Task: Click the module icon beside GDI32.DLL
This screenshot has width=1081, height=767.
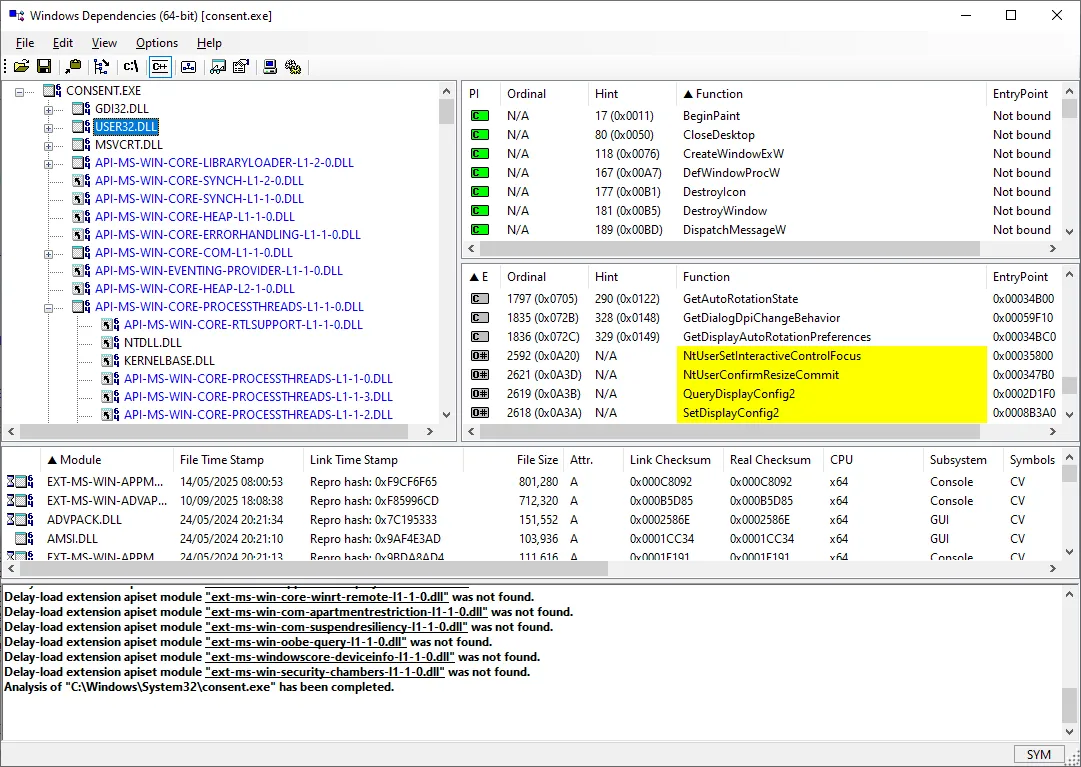Action: (x=81, y=109)
